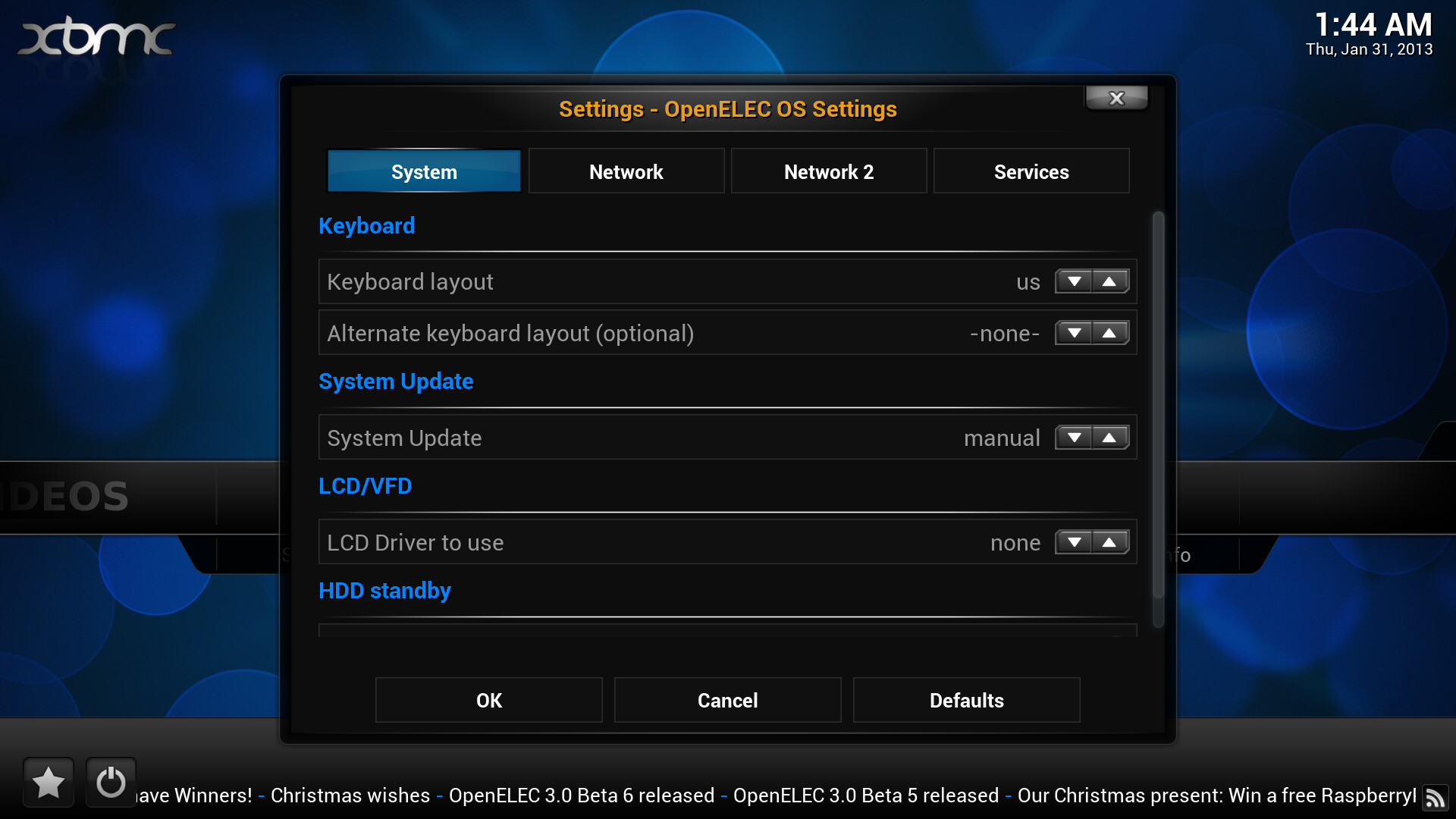Select next Keyboard layout with down arrow
This screenshot has width=1456, height=819.
coord(1074,281)
